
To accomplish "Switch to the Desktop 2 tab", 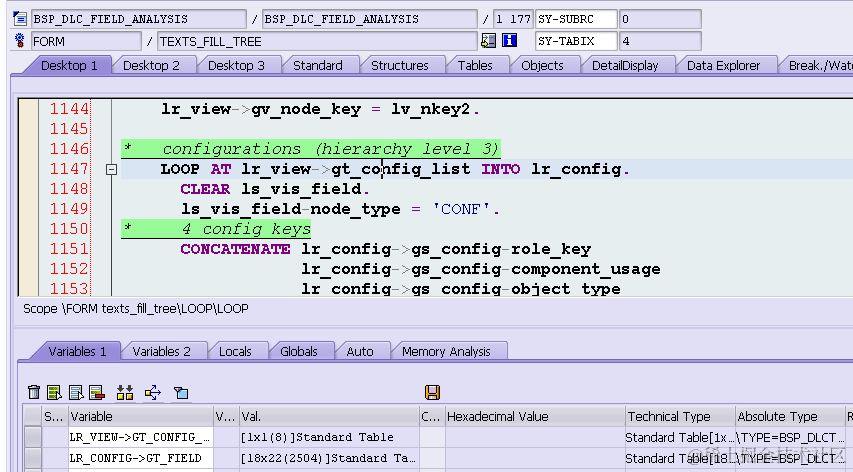I will [x=151, y=65].
